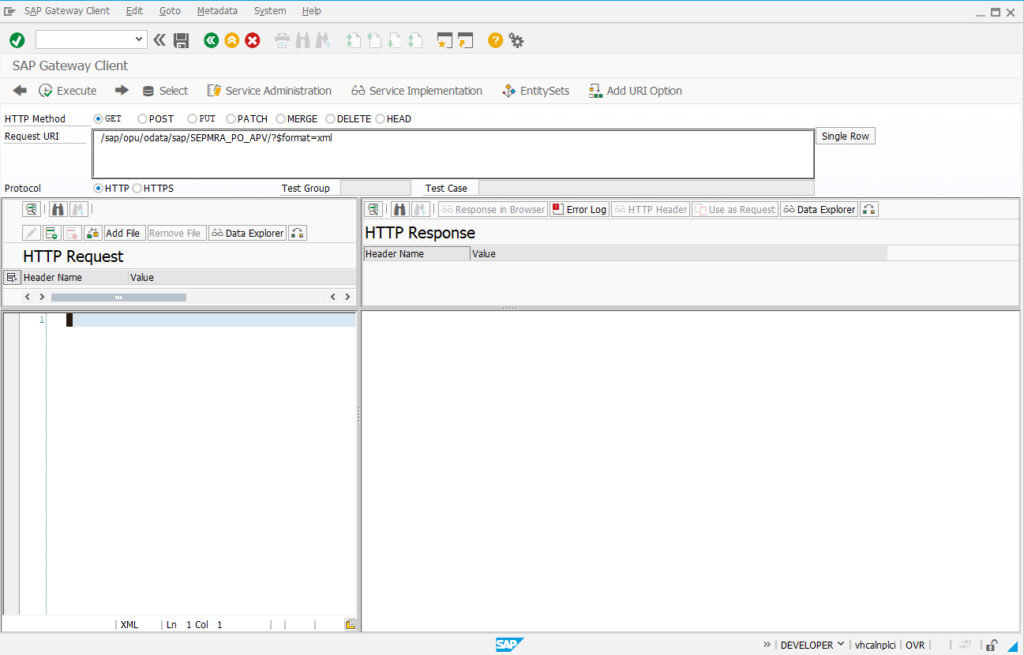Click the request header table horizontal scrollbar
The width and height of the screenshot is (1024, 655).
pos(118,297)
